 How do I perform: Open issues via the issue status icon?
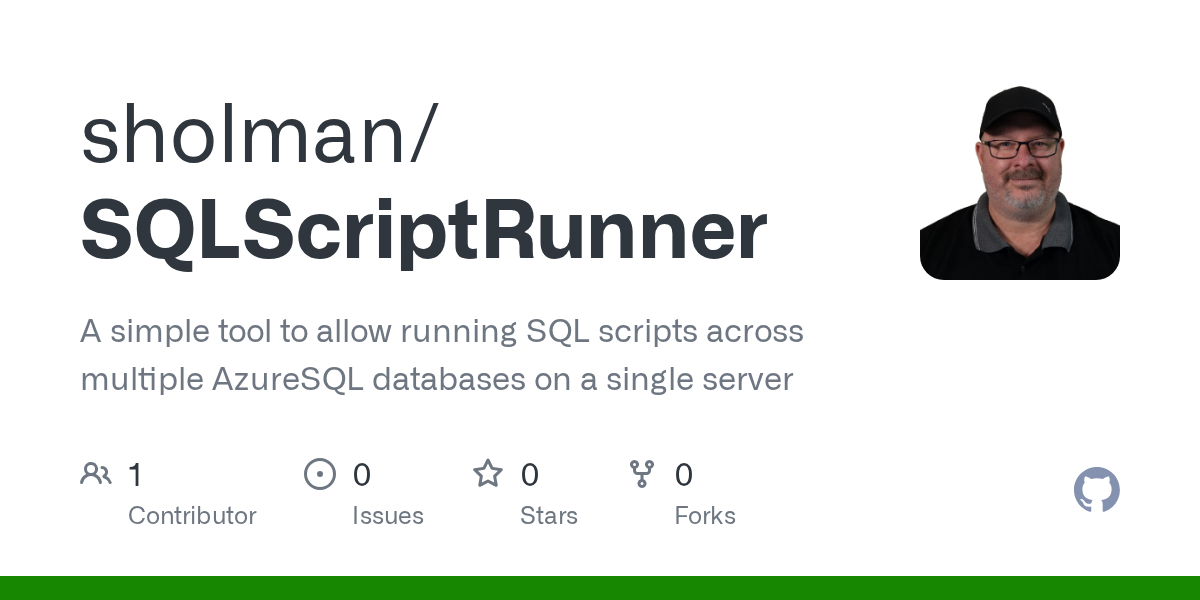pyautogui.click(x=320, y=474)
